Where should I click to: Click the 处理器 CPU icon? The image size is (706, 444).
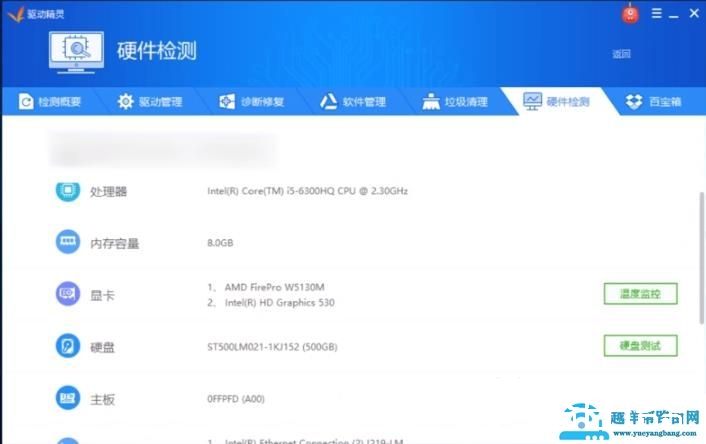tap(68, 191)
